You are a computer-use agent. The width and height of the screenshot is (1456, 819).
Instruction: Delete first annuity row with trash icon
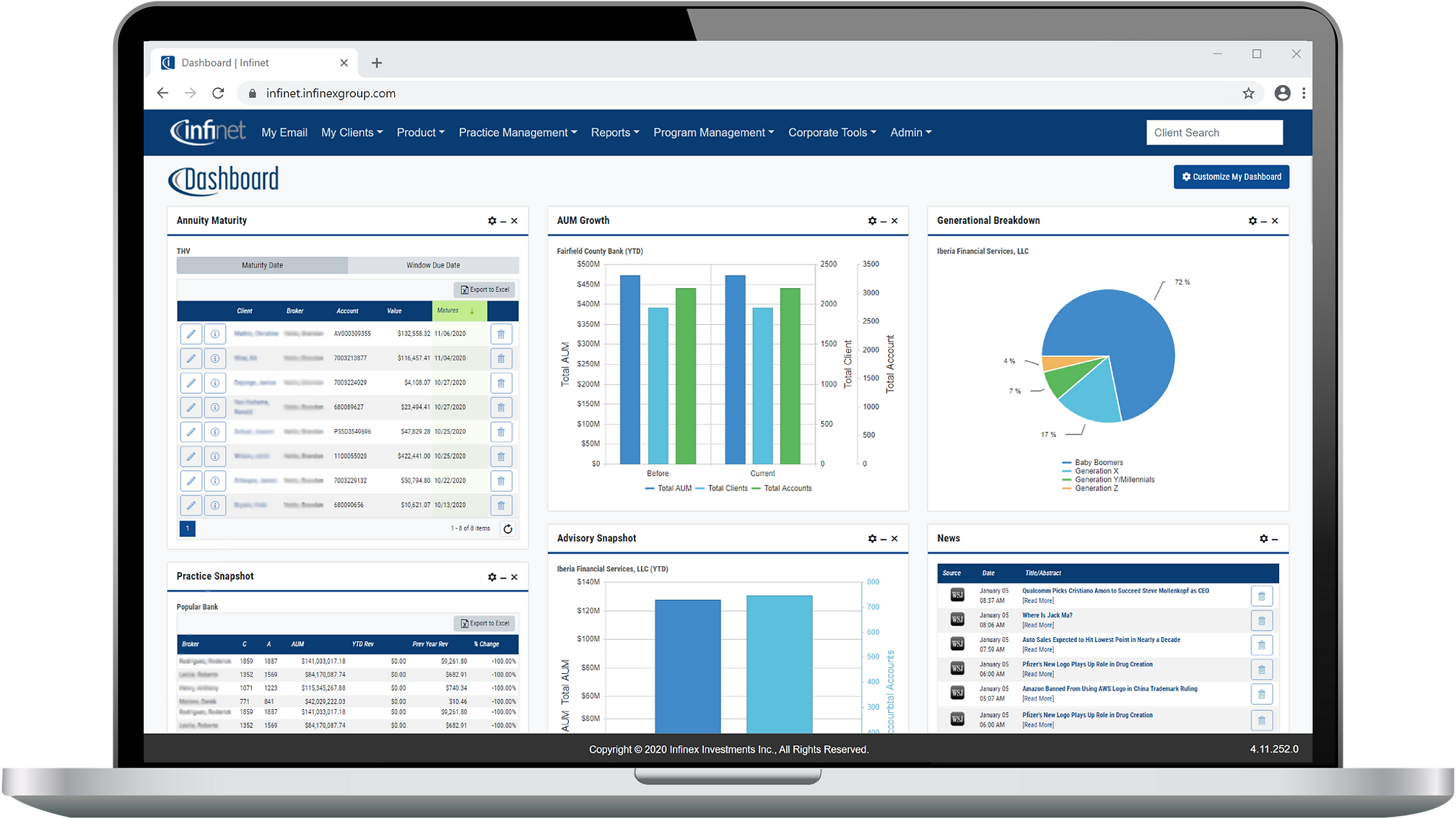(501, 334)
